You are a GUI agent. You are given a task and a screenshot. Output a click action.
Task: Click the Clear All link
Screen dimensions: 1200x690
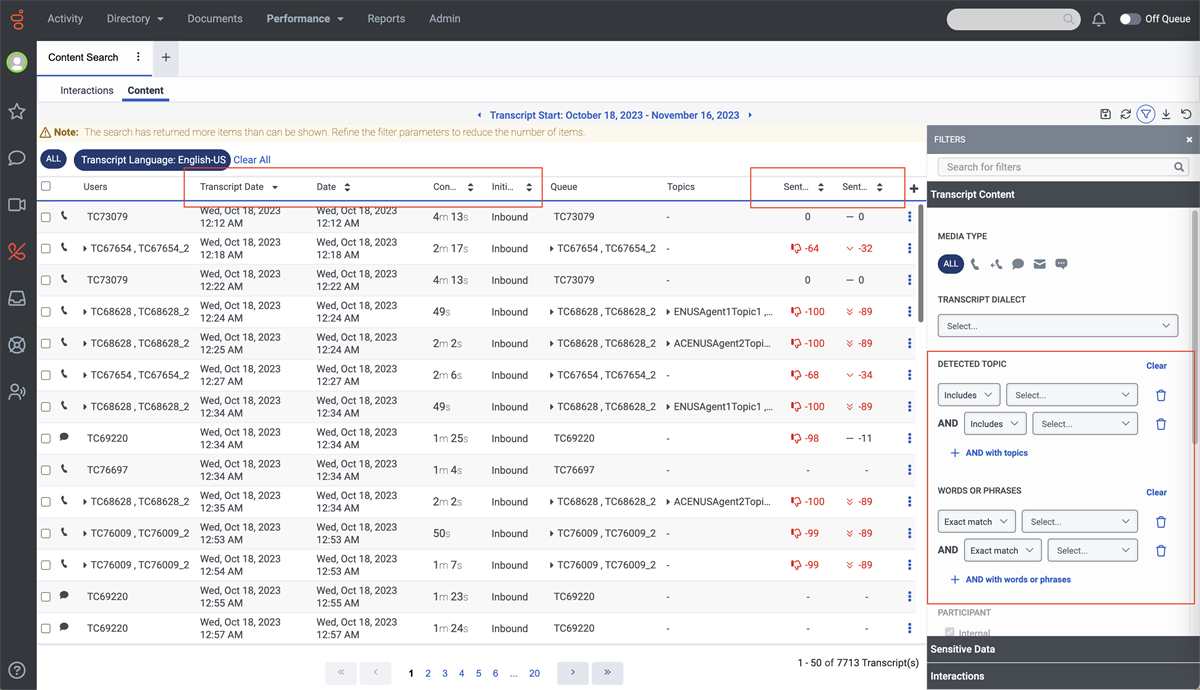tap(252, 160)
